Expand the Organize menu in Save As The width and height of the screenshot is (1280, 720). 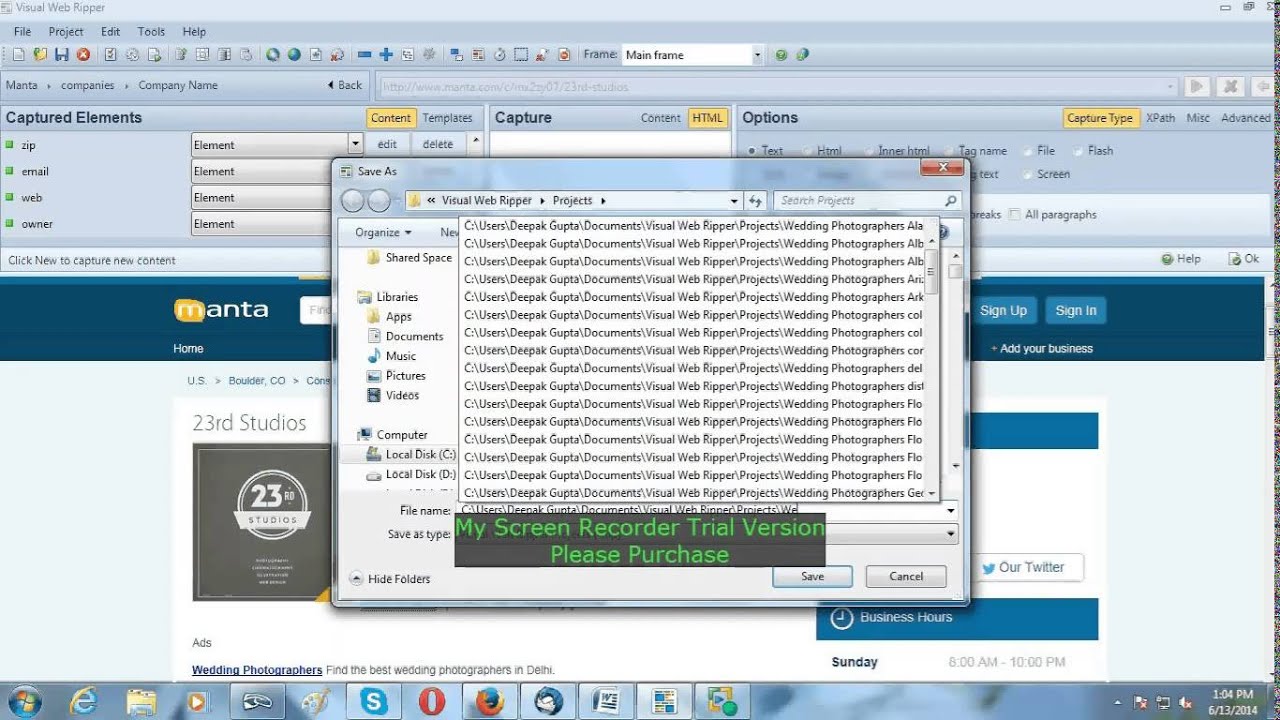[383, 232]
